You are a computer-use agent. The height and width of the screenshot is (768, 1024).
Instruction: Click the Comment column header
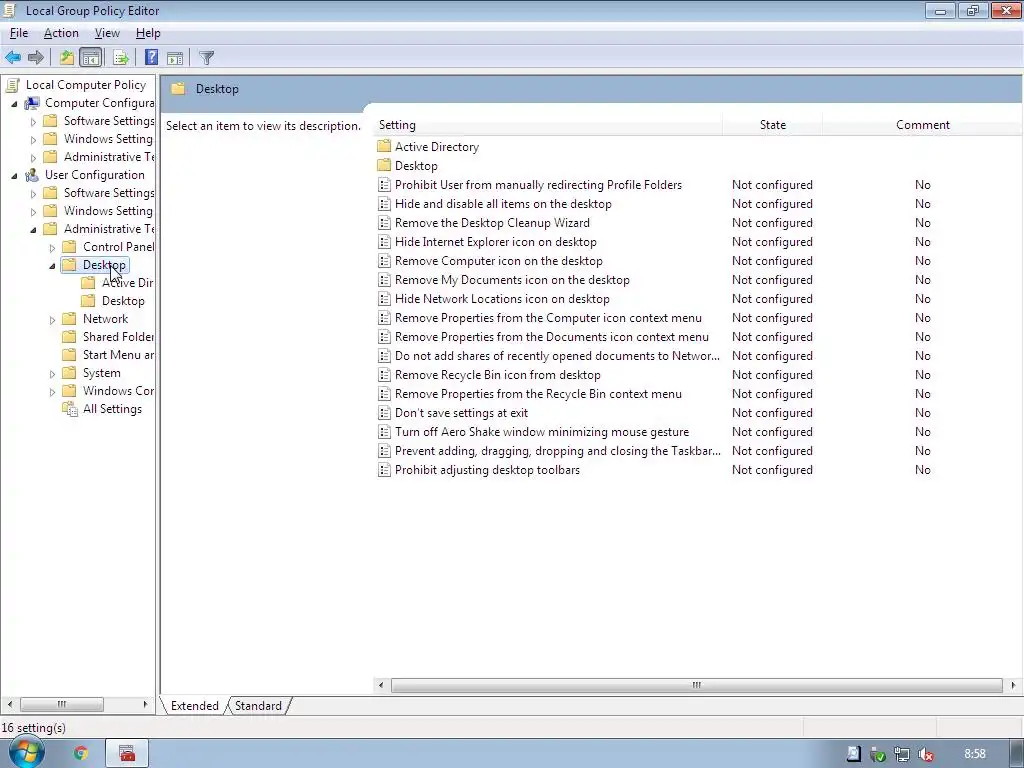pyautogui.click(x=922, y=125)
